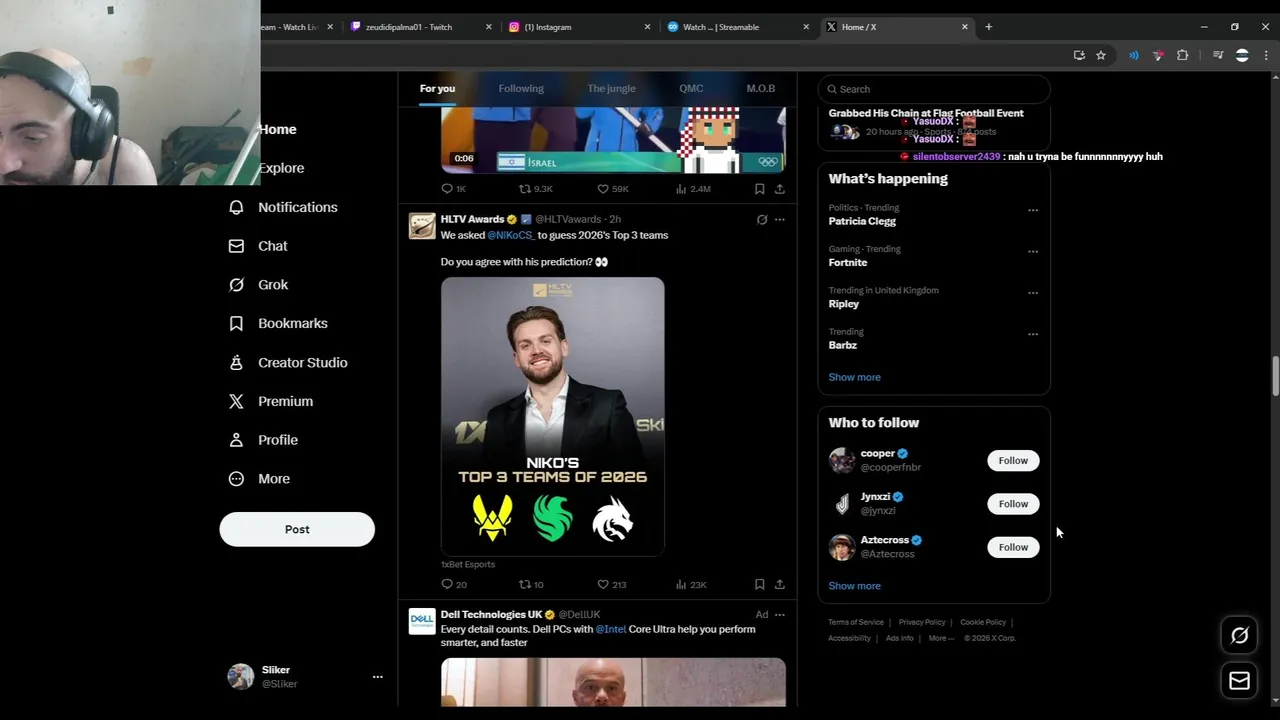Open the More circle icon in sidebar
Screen dimensions: 1280x720
pos(236,479)
